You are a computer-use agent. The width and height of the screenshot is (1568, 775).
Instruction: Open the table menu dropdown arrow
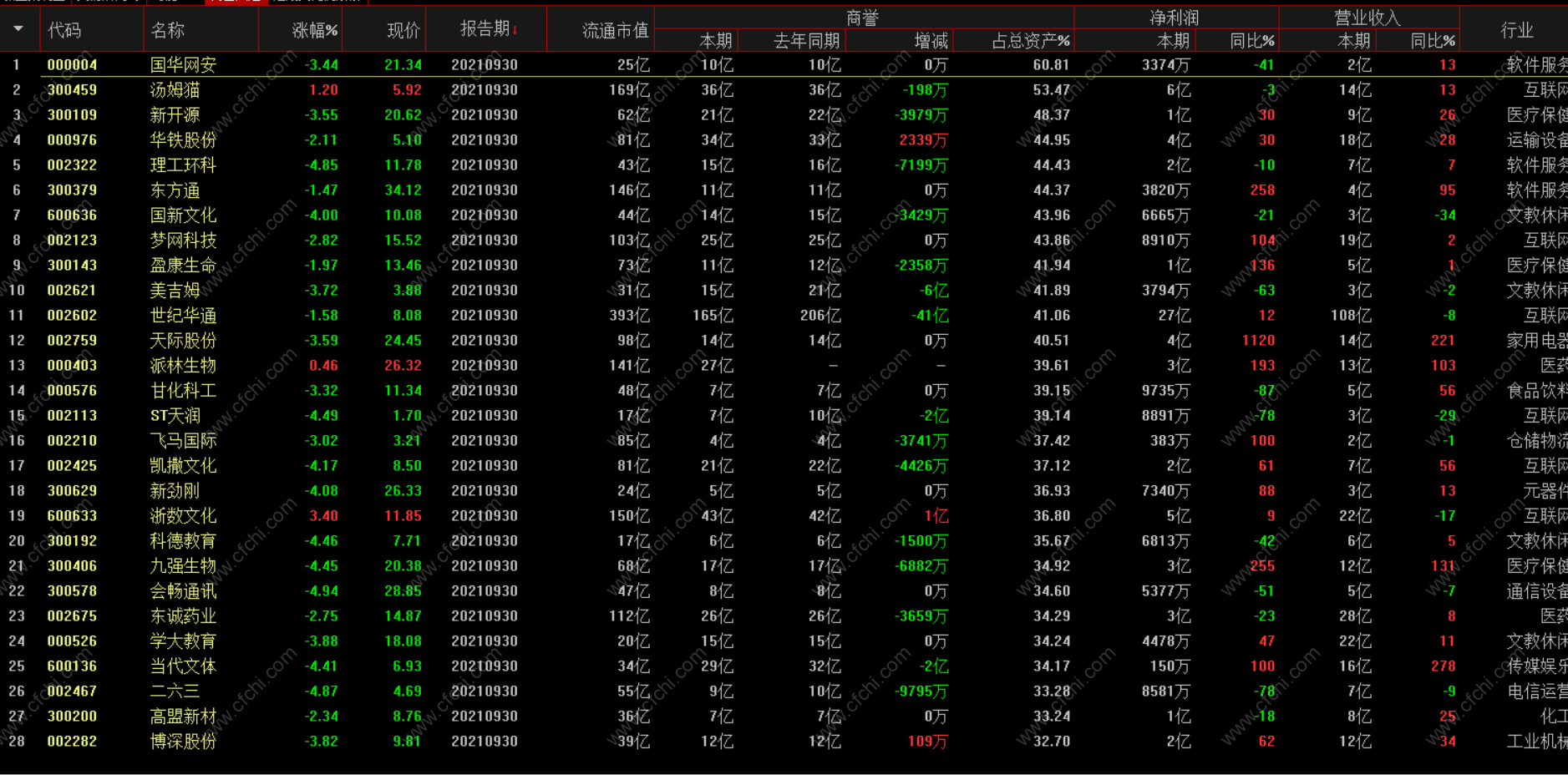(x=18, y=29)
